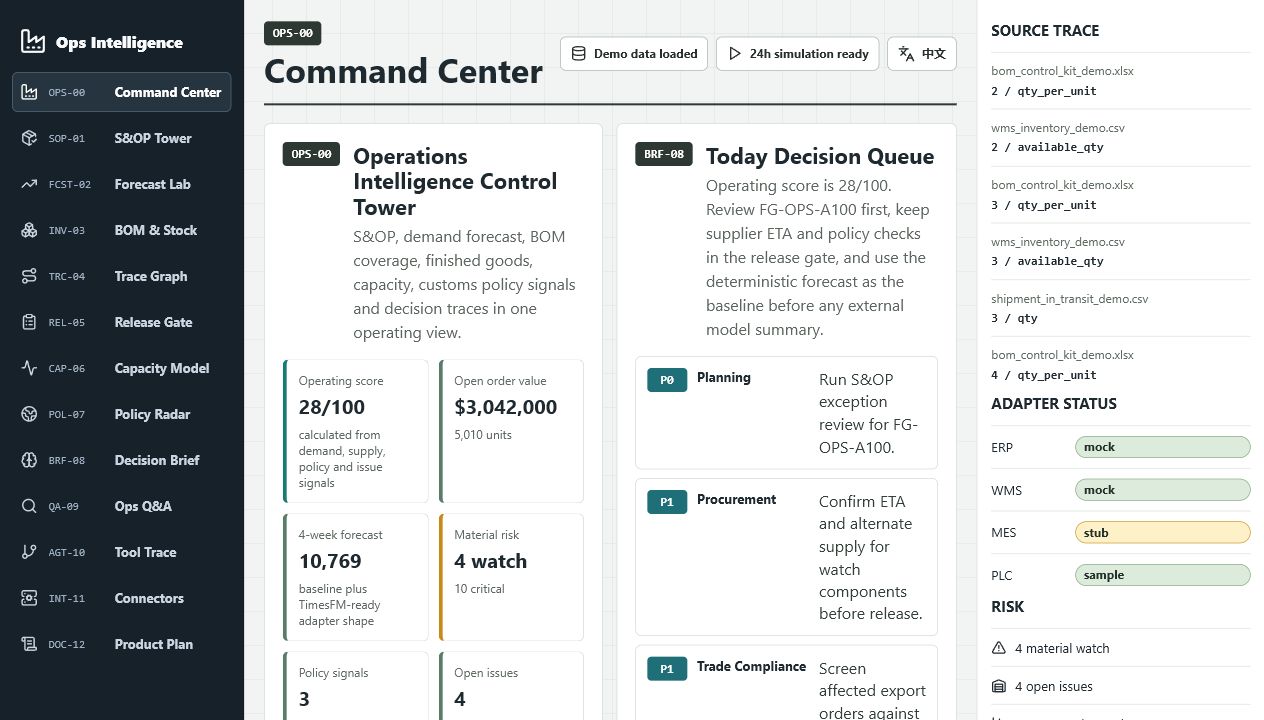Click the "10 critical" text
The height and width of the screenshot is (720, 1264).
(479, 589)
